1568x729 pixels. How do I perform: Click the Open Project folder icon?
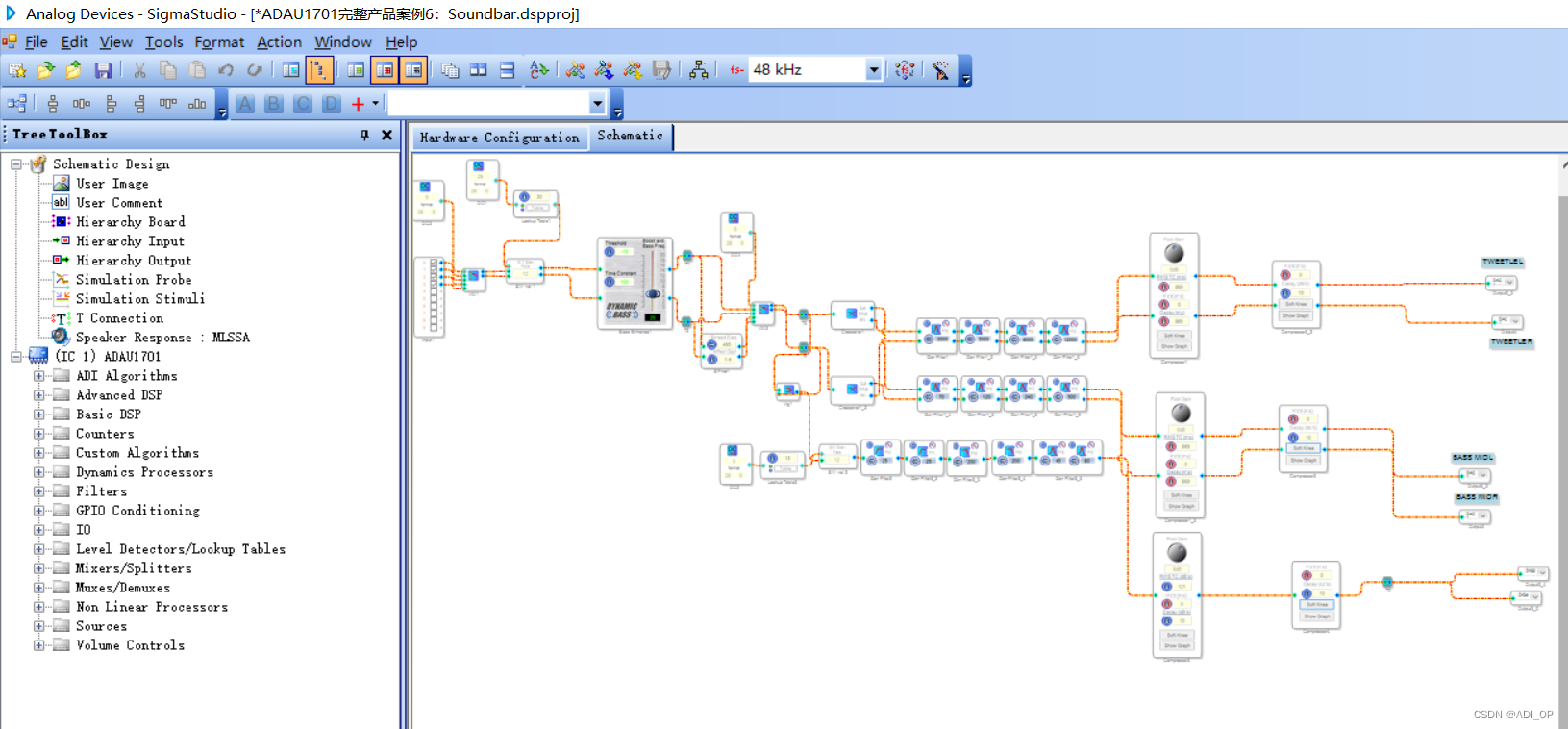click(x=45, y=70)
